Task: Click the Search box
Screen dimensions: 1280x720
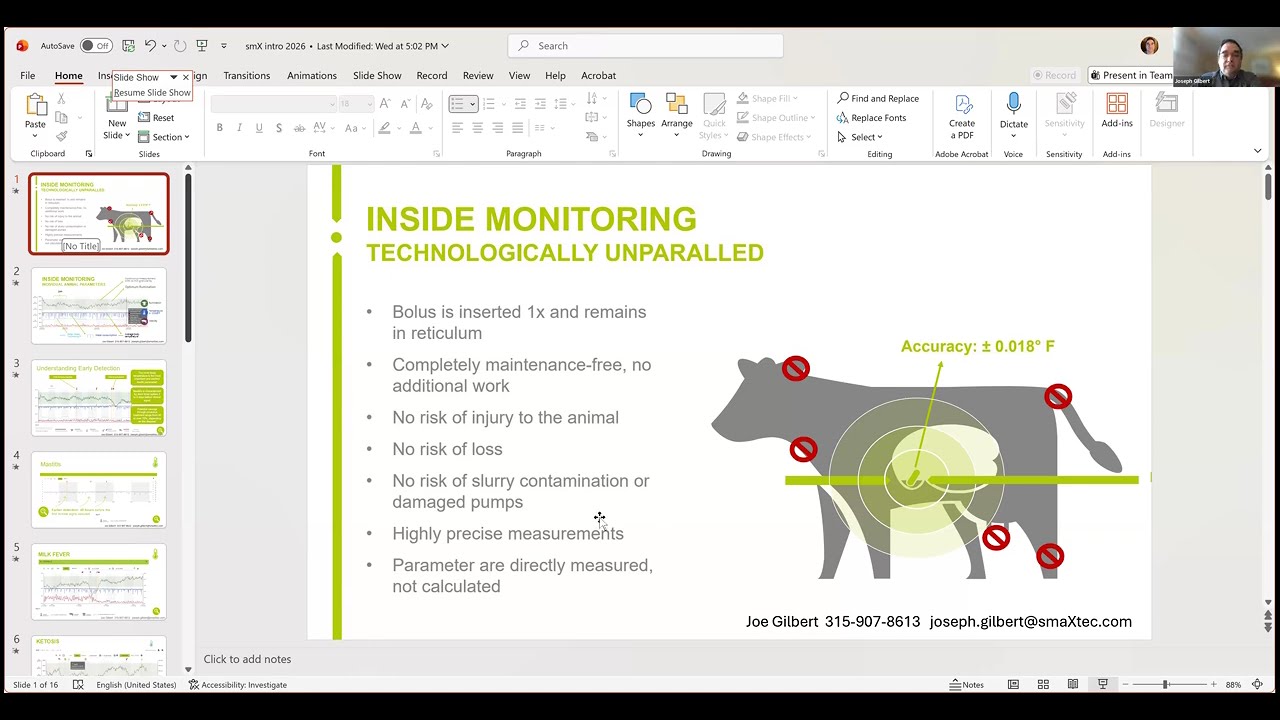Action: tap(646, 46)
